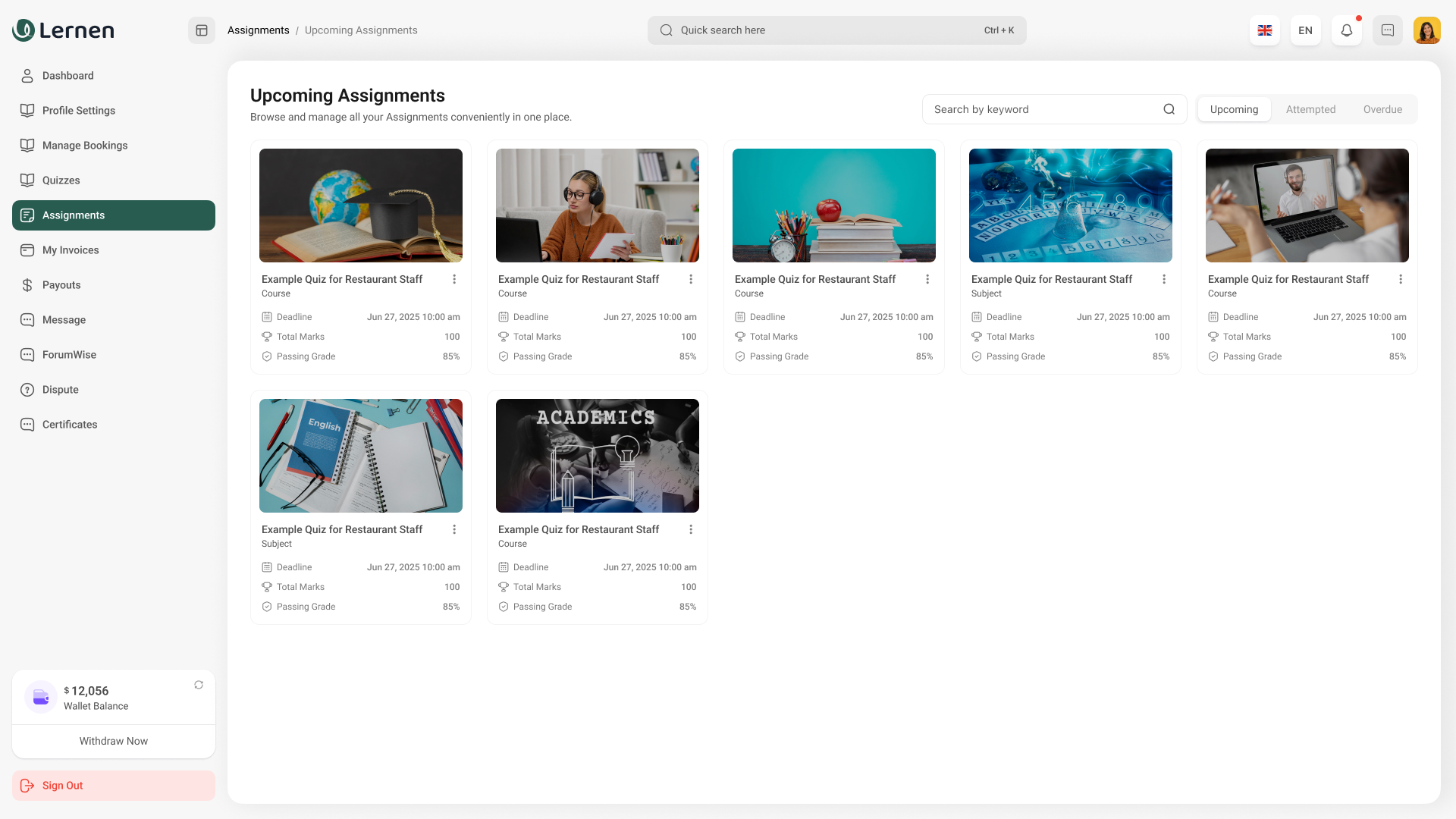Click the UK flag language icon
Screen dimensions: 1456x819
coord(1265,30)
